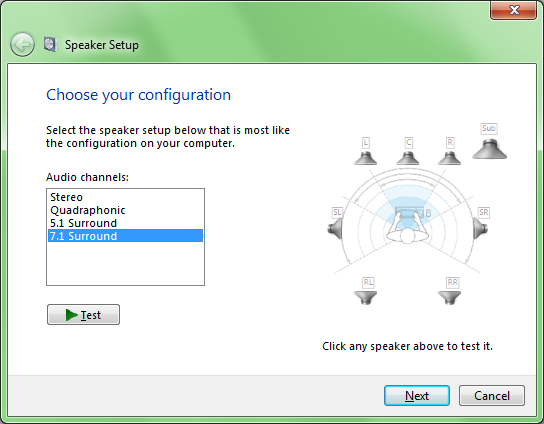Cancel the speaker setup
The width and height of the screenshot is (544, 424).
tap(492, 396)
